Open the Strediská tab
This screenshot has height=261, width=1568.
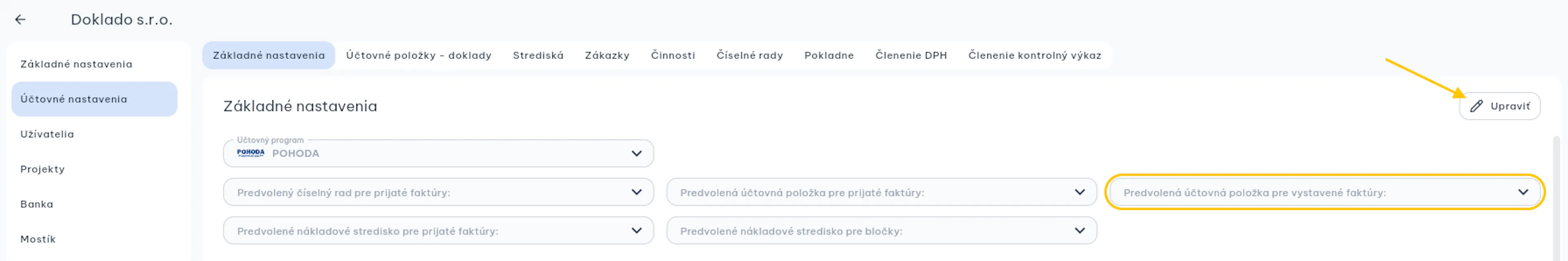[538, 56]
